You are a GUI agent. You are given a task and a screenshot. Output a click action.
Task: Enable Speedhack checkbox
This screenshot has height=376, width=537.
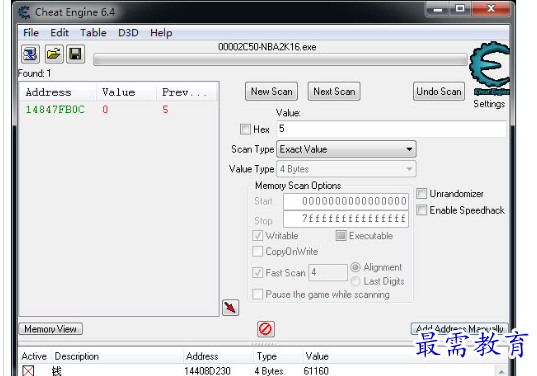(422, 210)
